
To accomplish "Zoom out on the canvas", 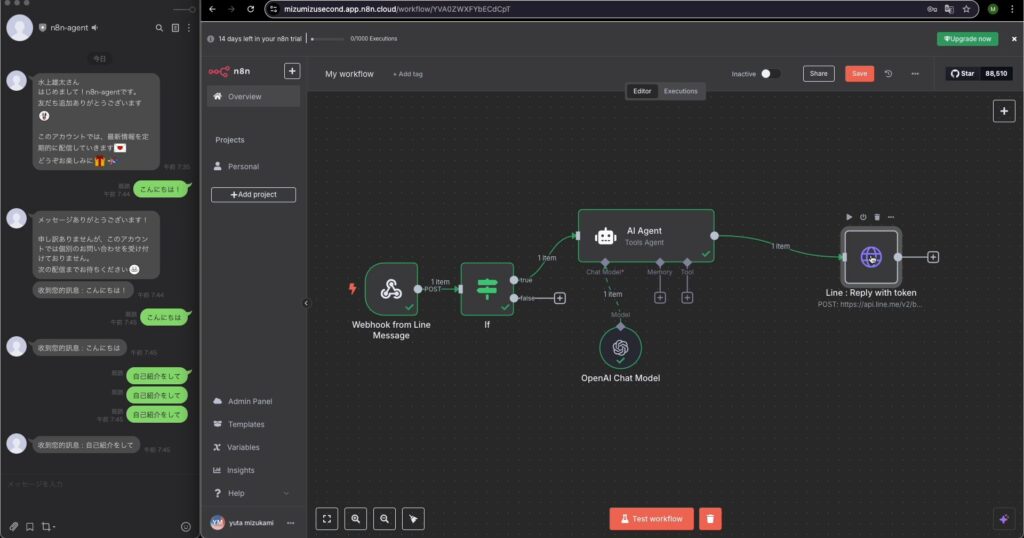I will point(385,519).
